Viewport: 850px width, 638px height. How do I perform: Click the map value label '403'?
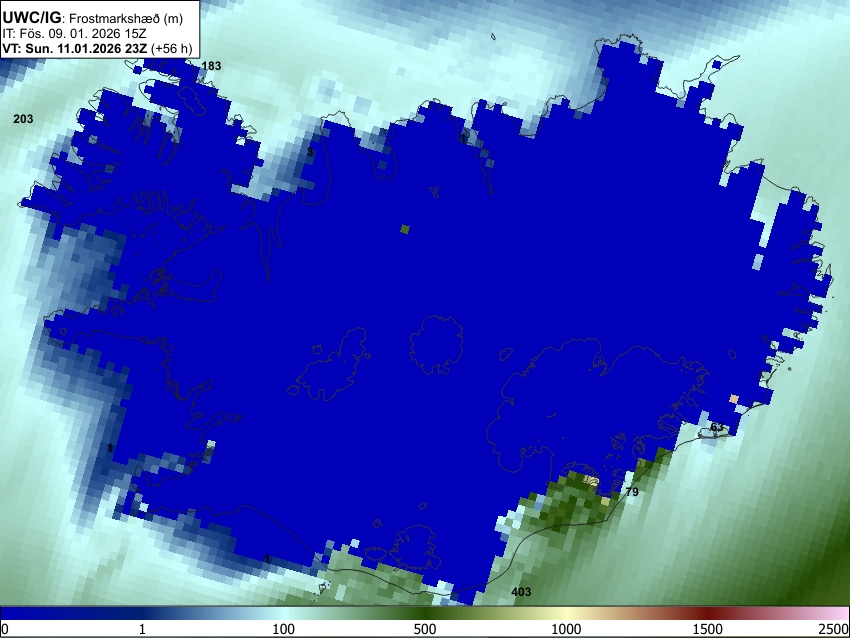point(521,592)
